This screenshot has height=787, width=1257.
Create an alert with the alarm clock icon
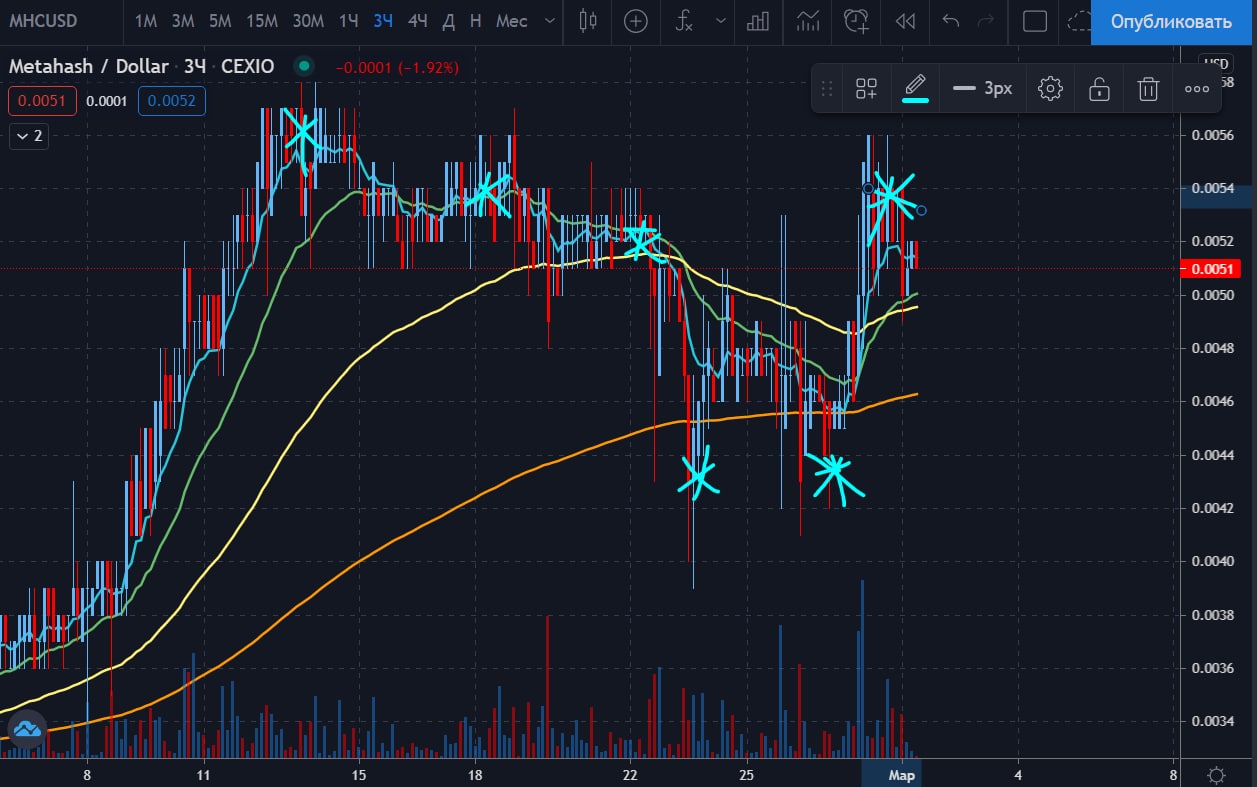click(x=856, y=21)
